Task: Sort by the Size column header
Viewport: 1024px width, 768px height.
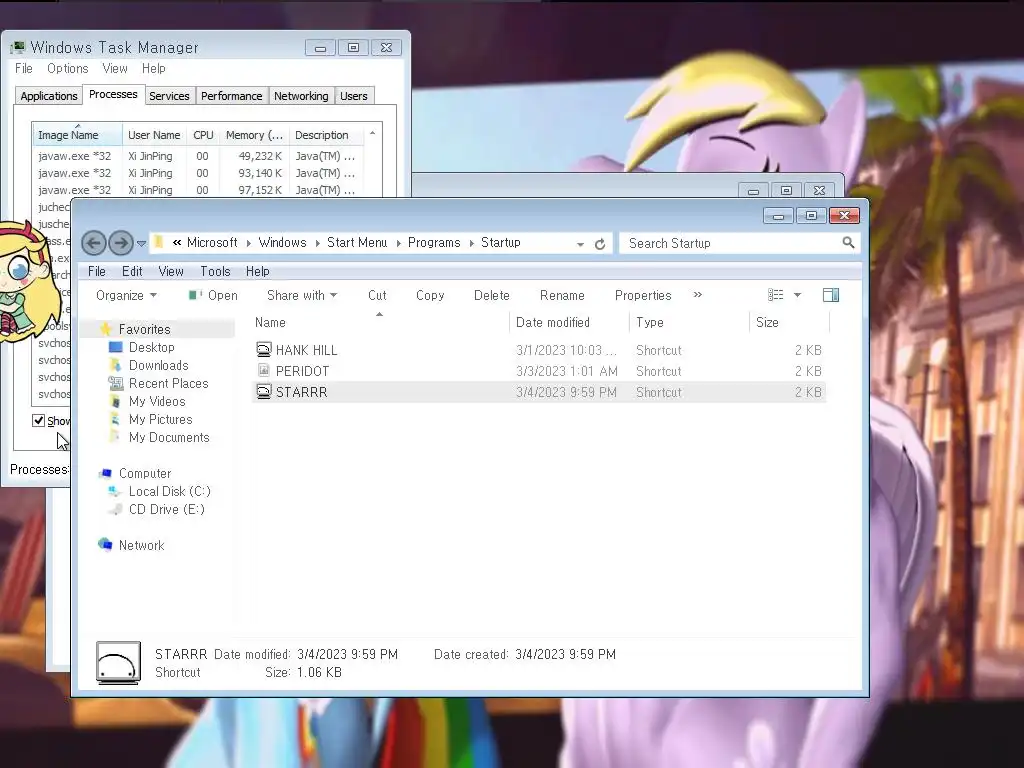Action: pos(790,322)
